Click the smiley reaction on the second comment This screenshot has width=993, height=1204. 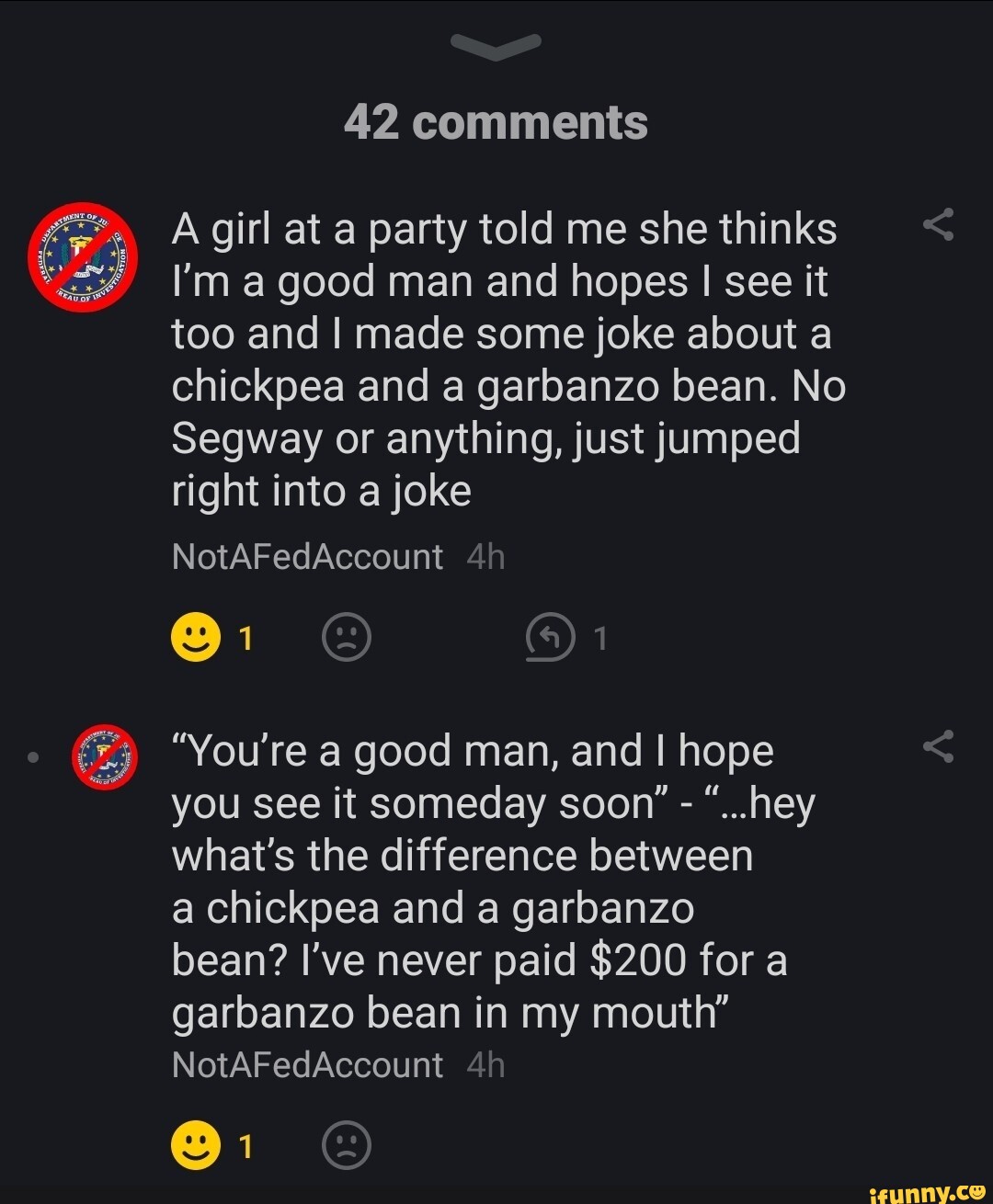[x=197, y=1144]
